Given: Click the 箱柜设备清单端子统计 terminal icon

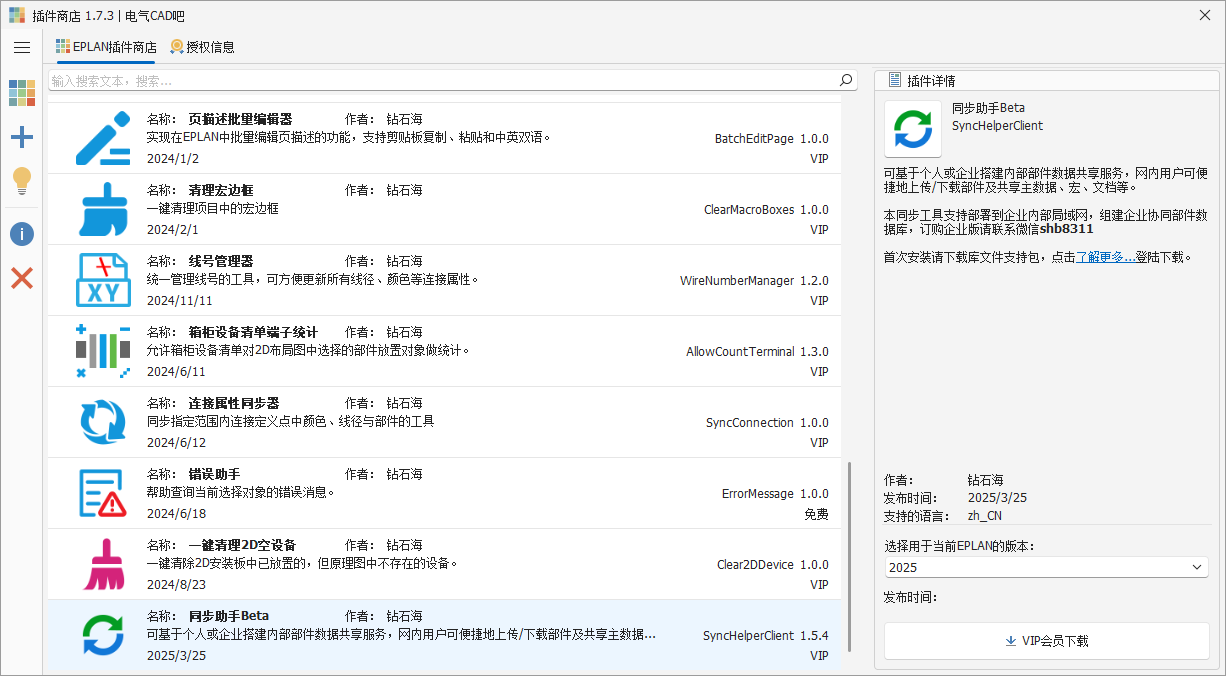Looking at the screenshot, I should [x=103, y=351].
